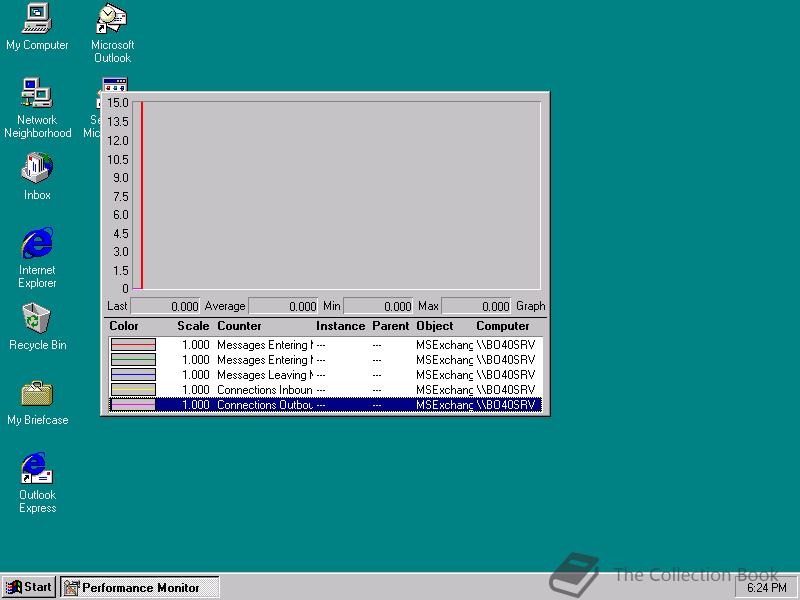Select the blue Messages Leaving counter row
Screen dimensions: 800x600
tap(325, 375)
